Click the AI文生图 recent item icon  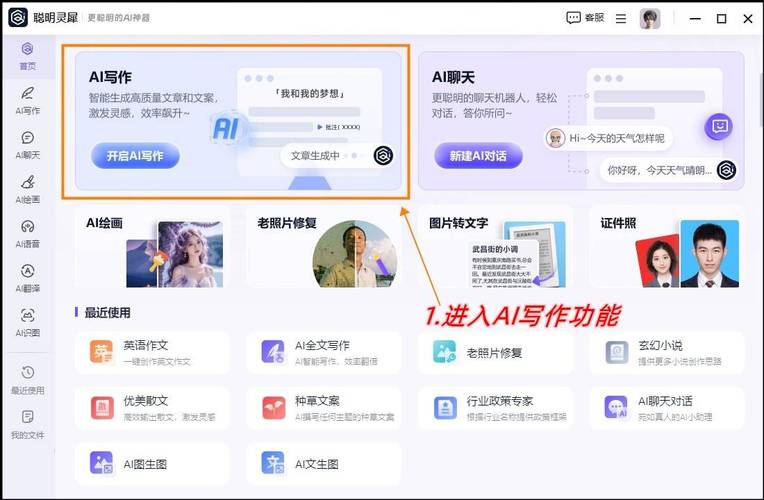(x=273, y=463)
